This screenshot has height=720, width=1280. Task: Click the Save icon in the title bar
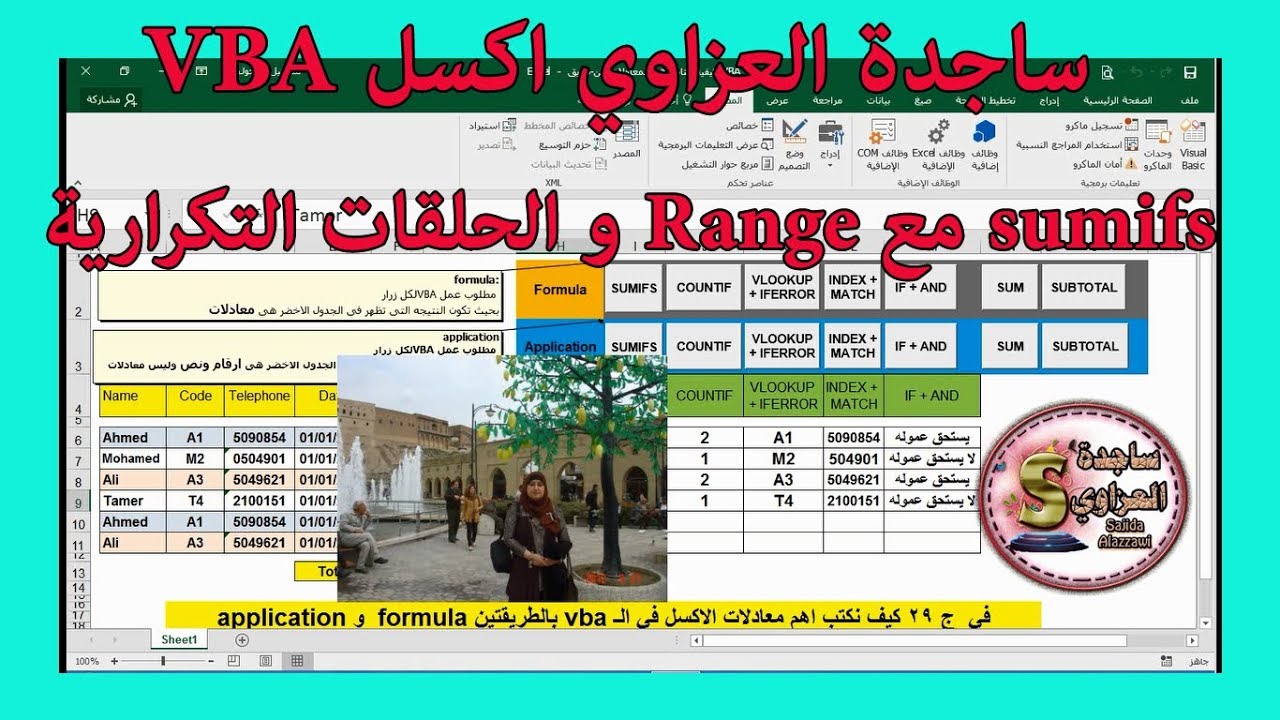[1190, 73]
